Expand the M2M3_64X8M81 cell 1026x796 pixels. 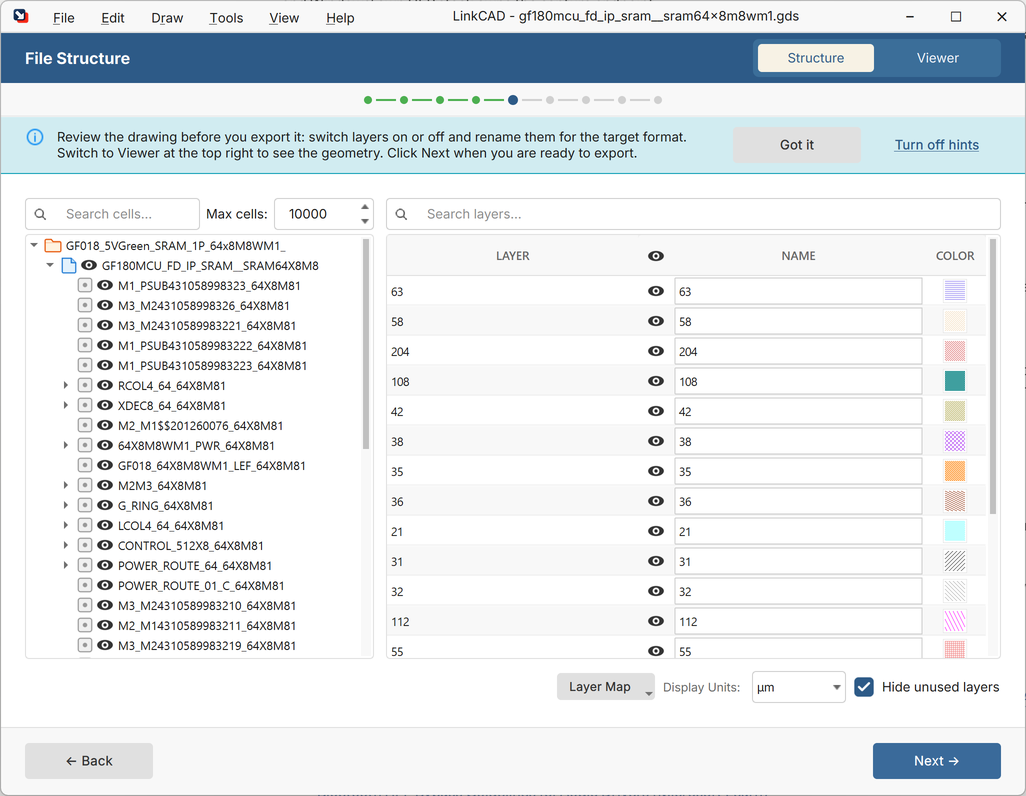[x=65, y=485]
